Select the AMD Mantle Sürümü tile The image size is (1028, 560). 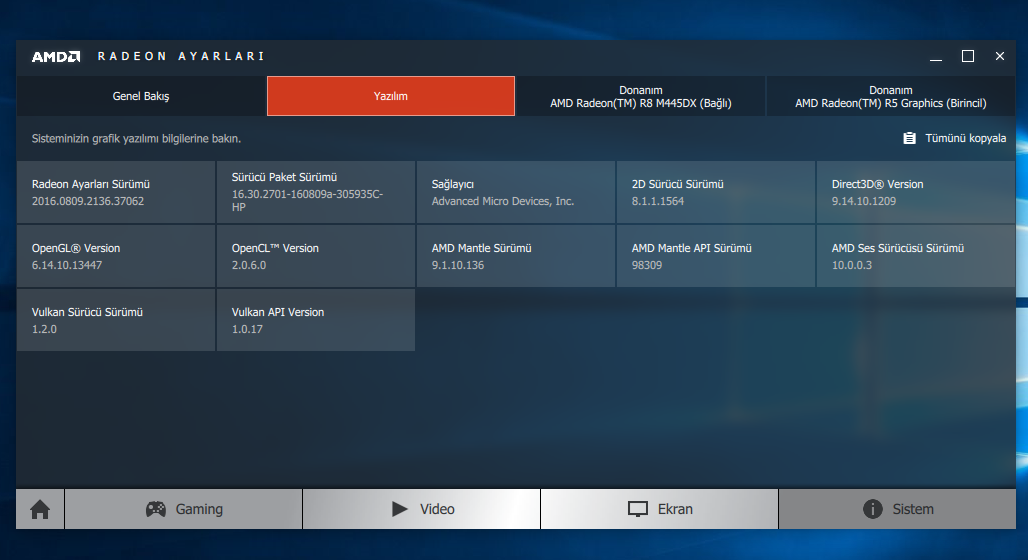(x=516, y=256)
